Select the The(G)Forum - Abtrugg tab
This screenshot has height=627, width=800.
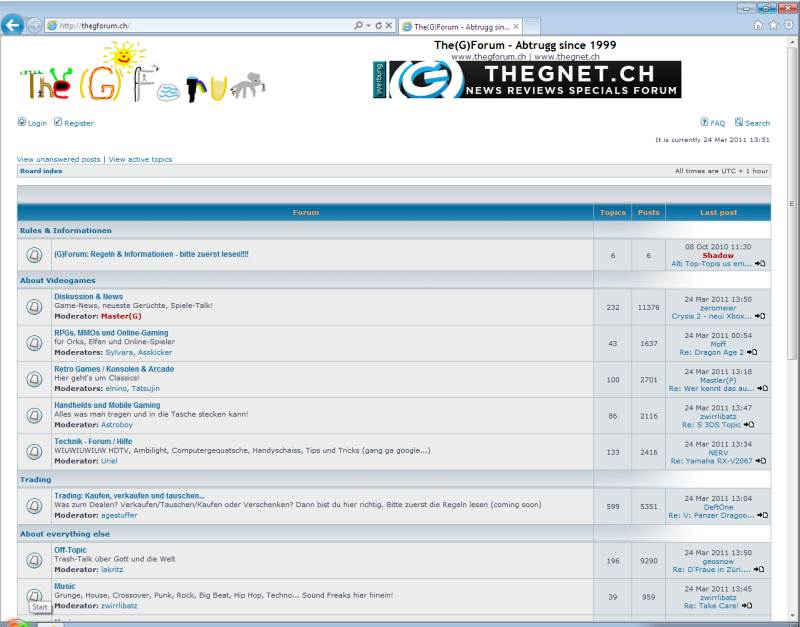(x=460, y=27)
